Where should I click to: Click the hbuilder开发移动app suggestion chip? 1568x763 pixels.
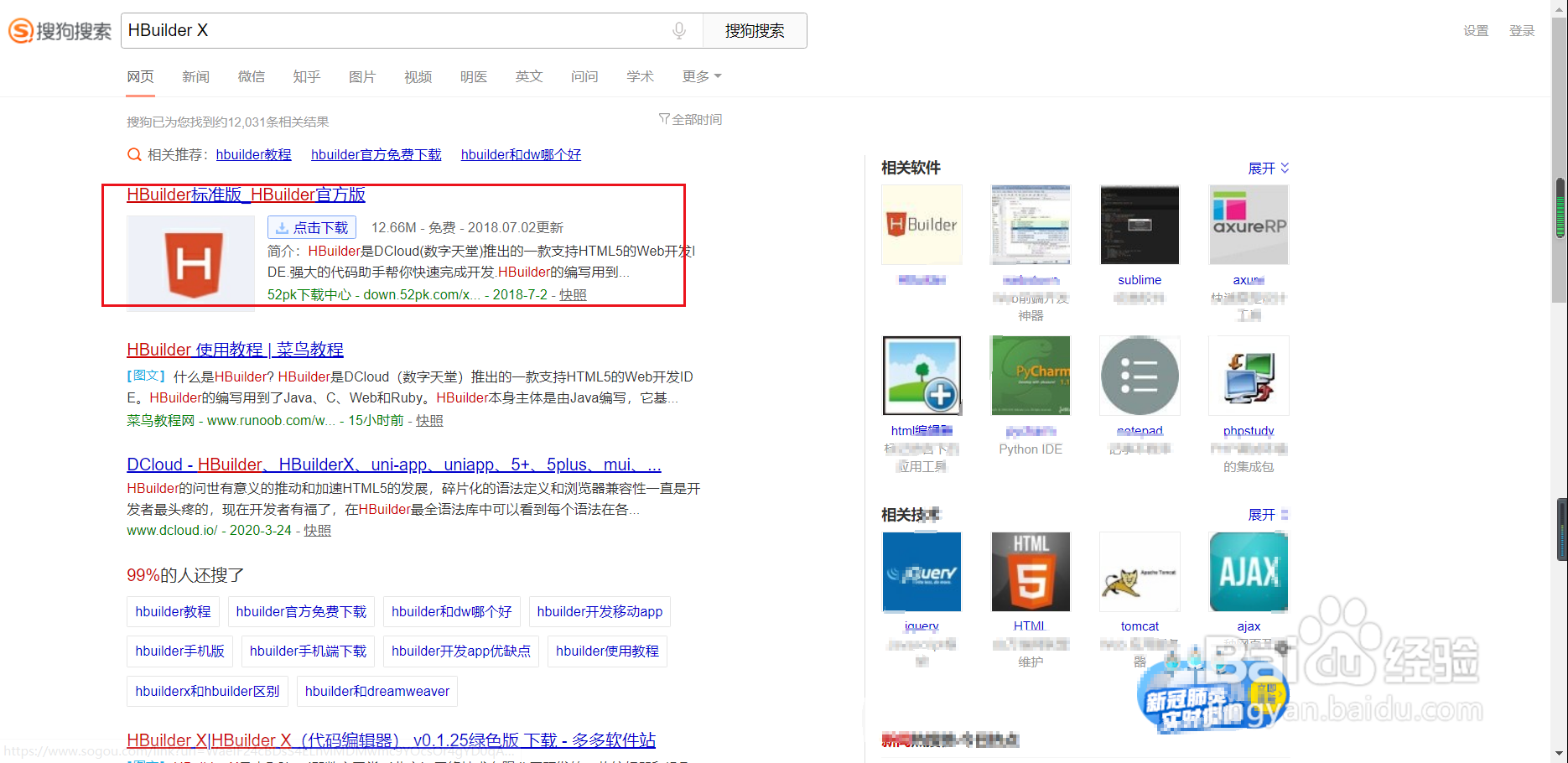pyautogui.click(x=600, y=612)
